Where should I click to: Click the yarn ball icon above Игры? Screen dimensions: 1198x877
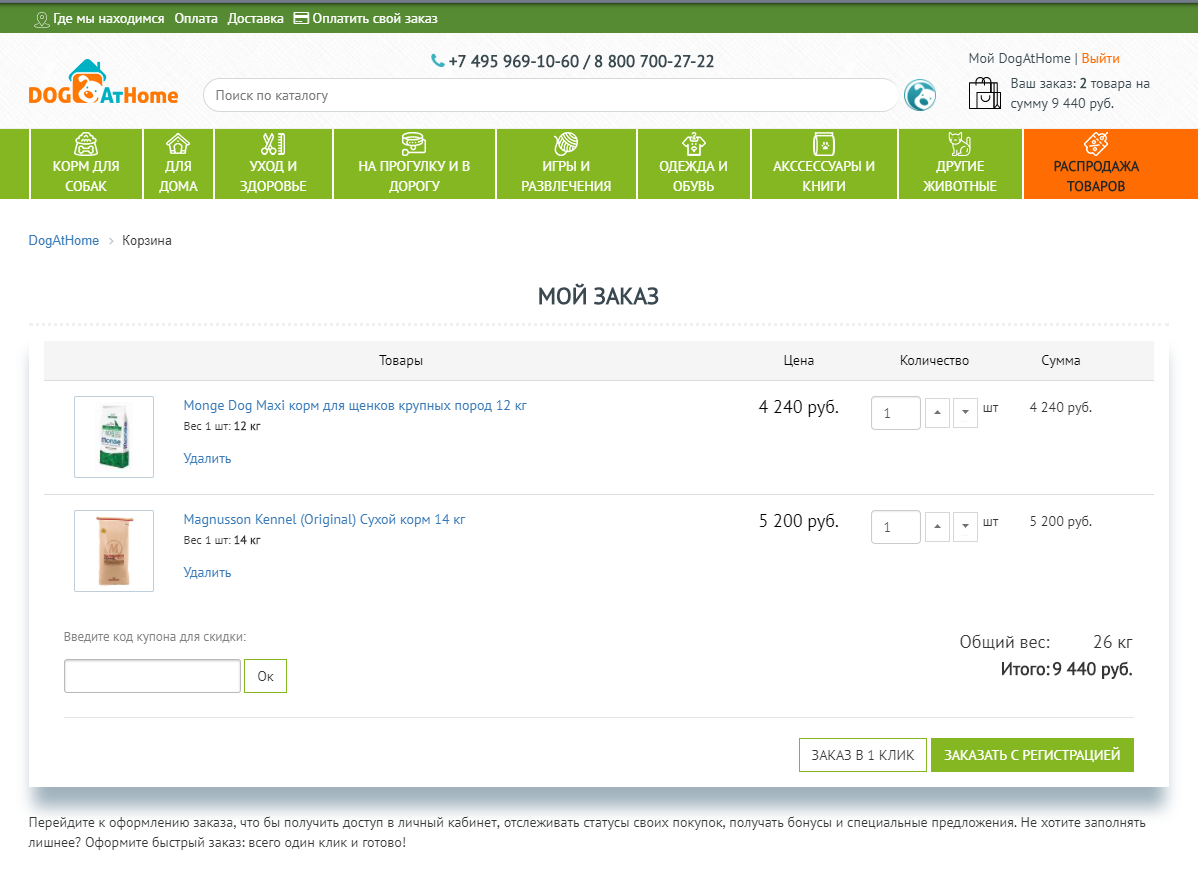pos(566,144)
